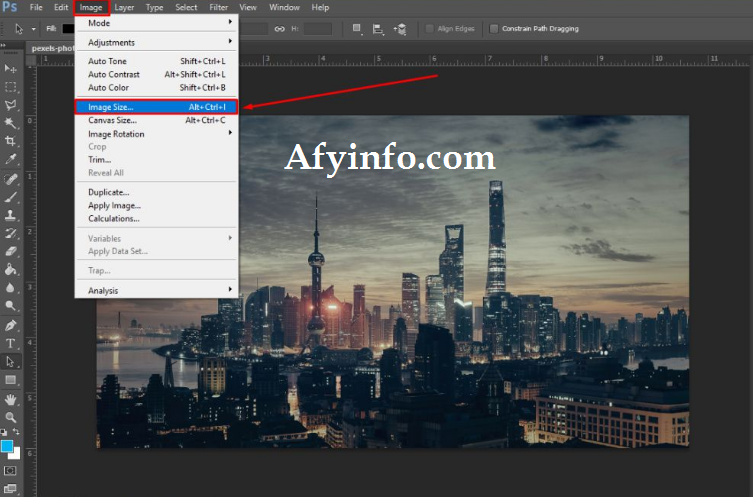Open the tool preset picker dropdown
Image resolution: width=753 pixels, height=497 pixels.
[x=34, y=29]
